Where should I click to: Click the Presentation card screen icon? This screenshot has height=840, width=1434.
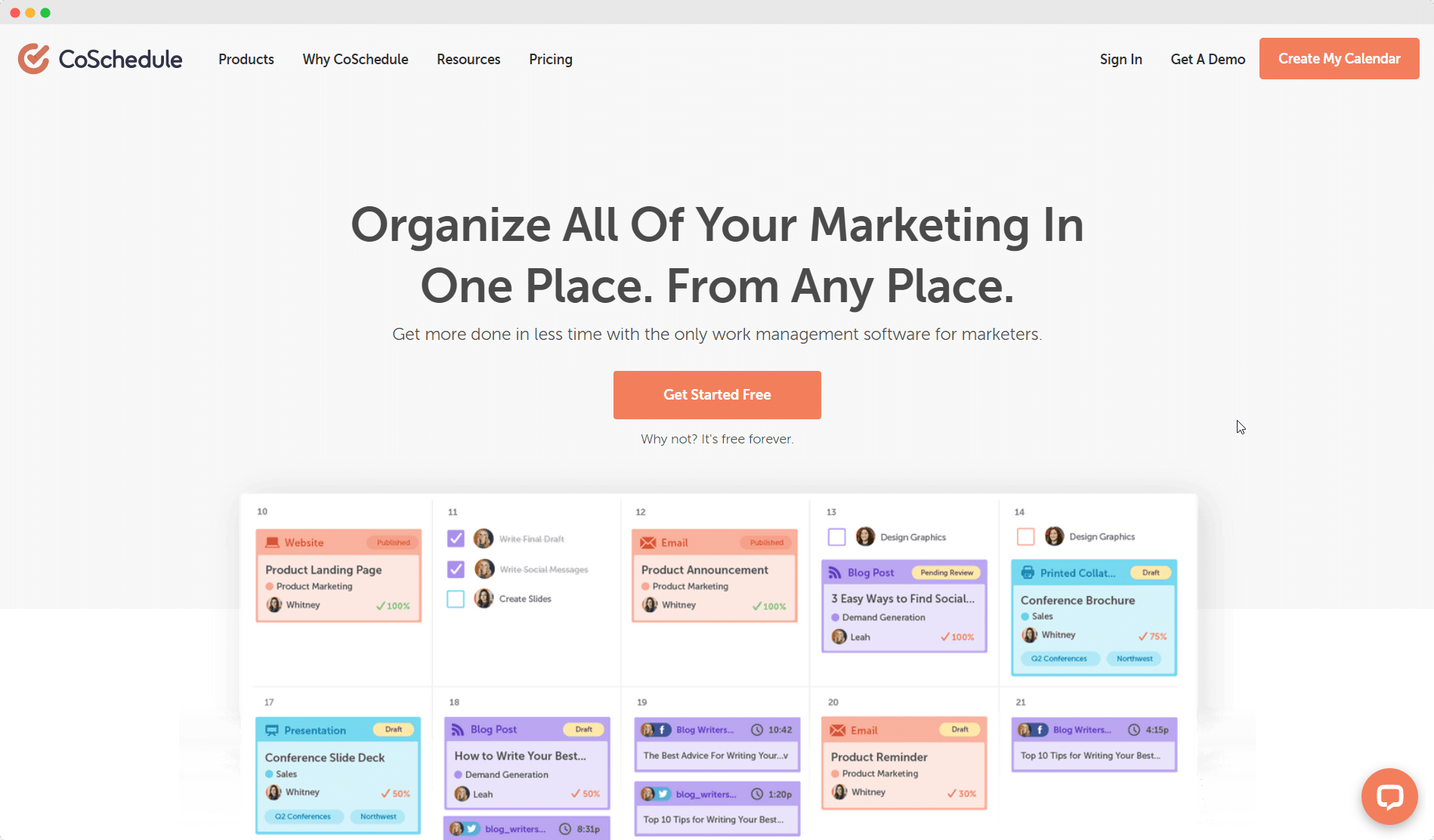[272, 730]
